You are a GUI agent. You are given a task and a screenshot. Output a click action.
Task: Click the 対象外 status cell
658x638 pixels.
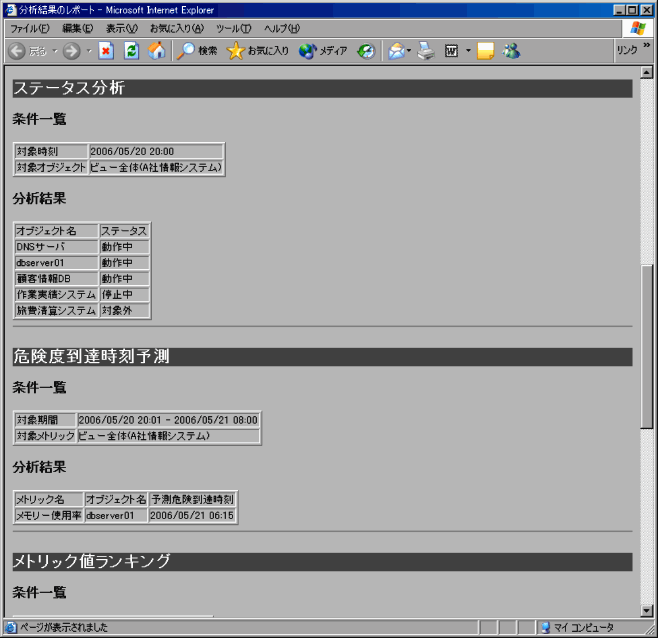[x=125, y=311]
